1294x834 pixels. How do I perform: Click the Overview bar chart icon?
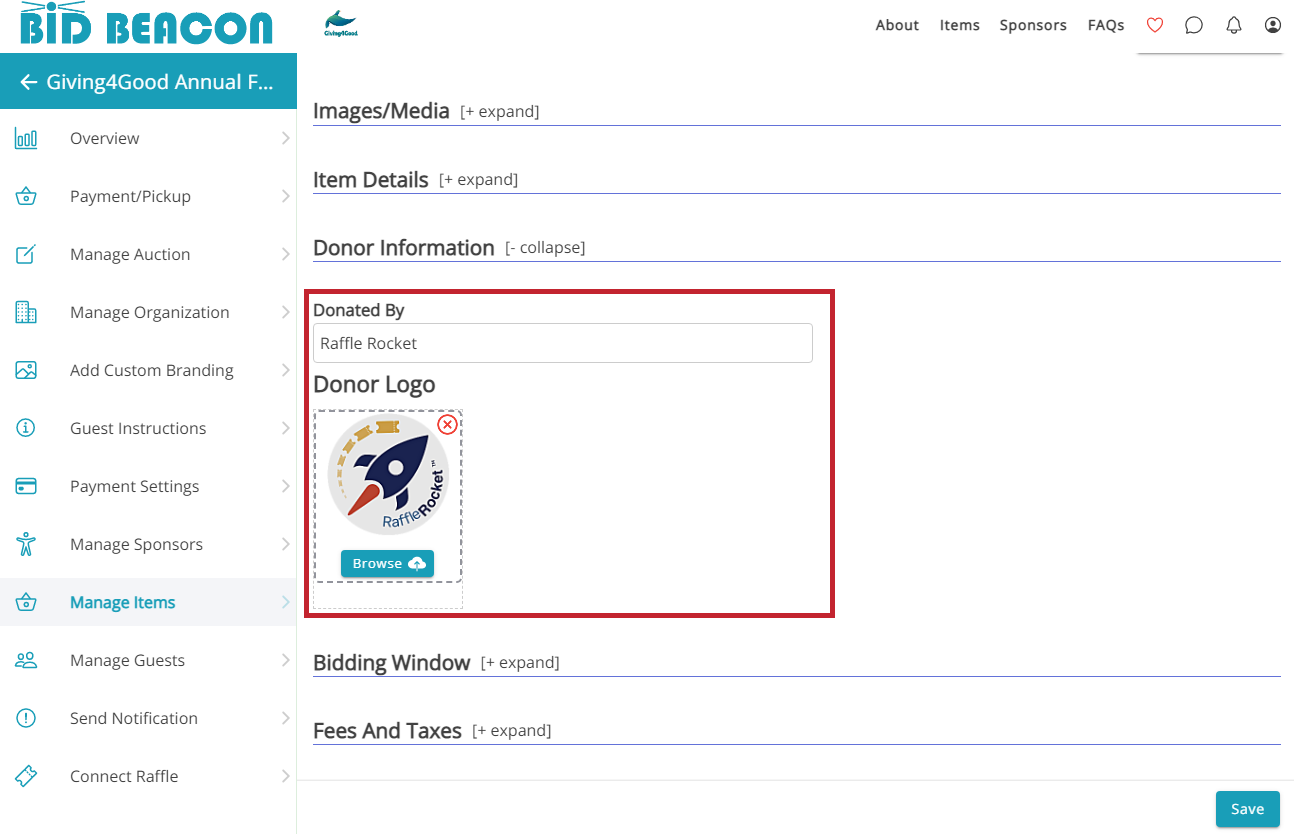[x=26, y=139]
